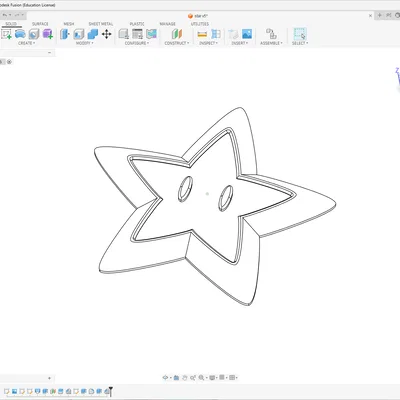Viewport: 400px width, 400px height.
Task: Select the star document tab
Action: tap(198, 16)
